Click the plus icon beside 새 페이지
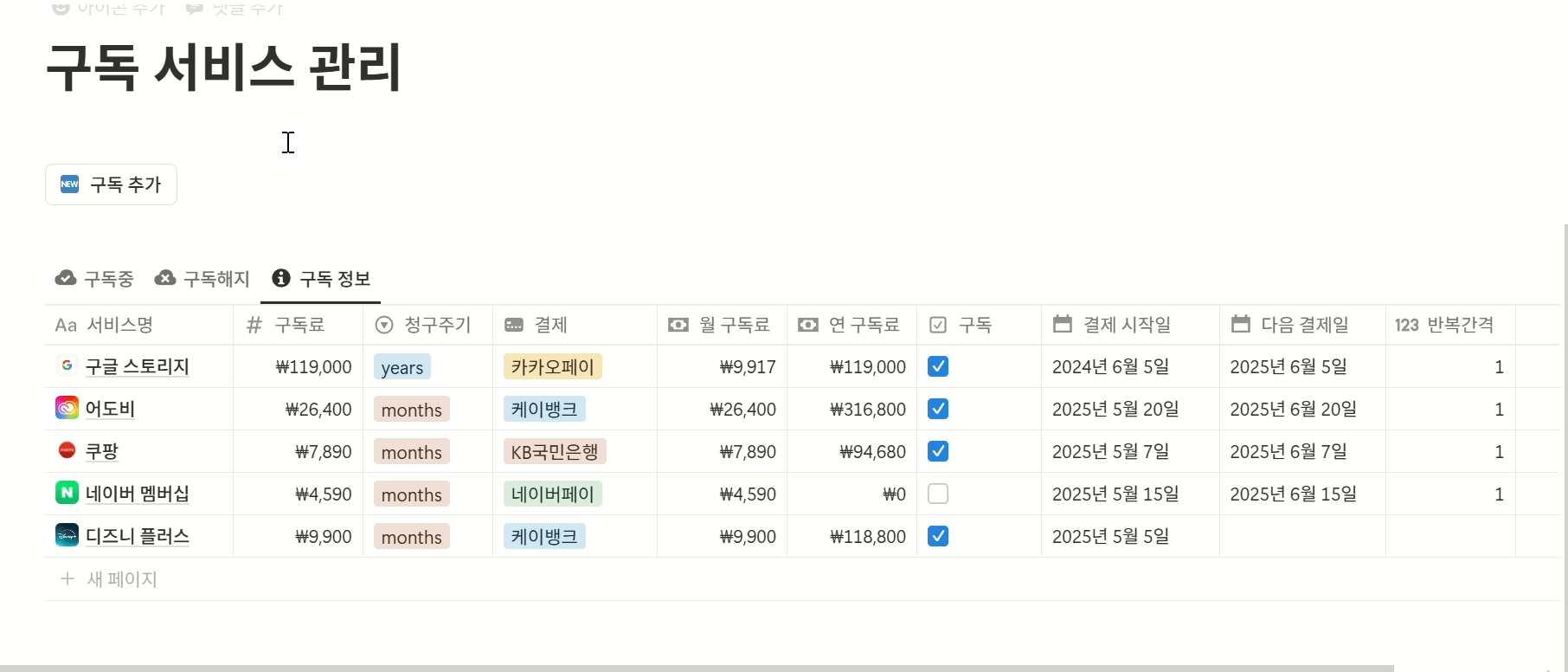 tap(67, 578)
